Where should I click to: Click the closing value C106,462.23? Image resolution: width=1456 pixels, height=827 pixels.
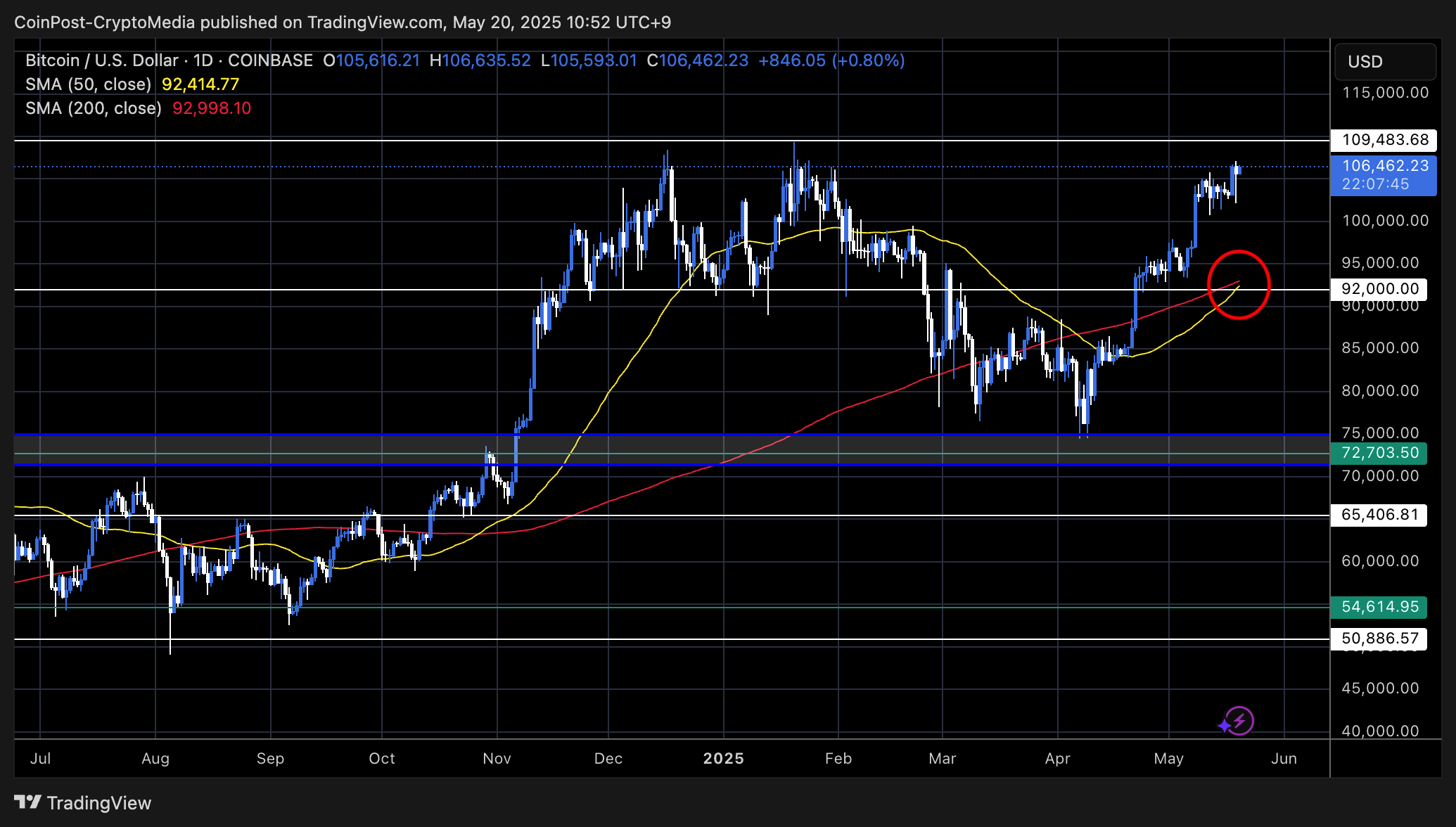point(698,60)
